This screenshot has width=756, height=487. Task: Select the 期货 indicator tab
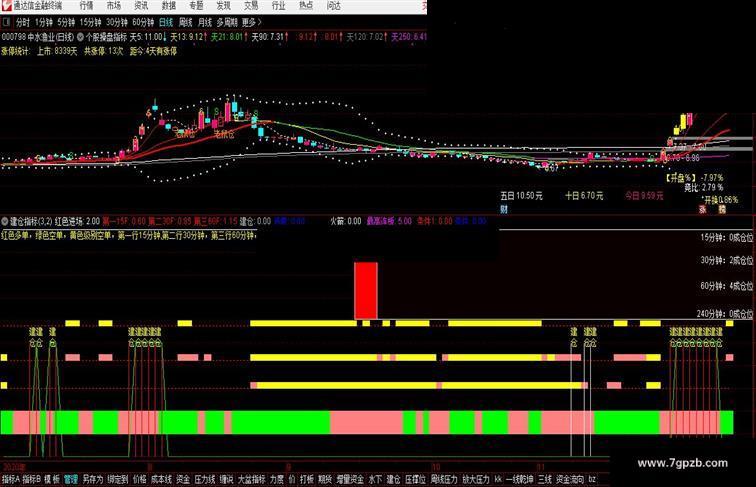click(325, 479)
